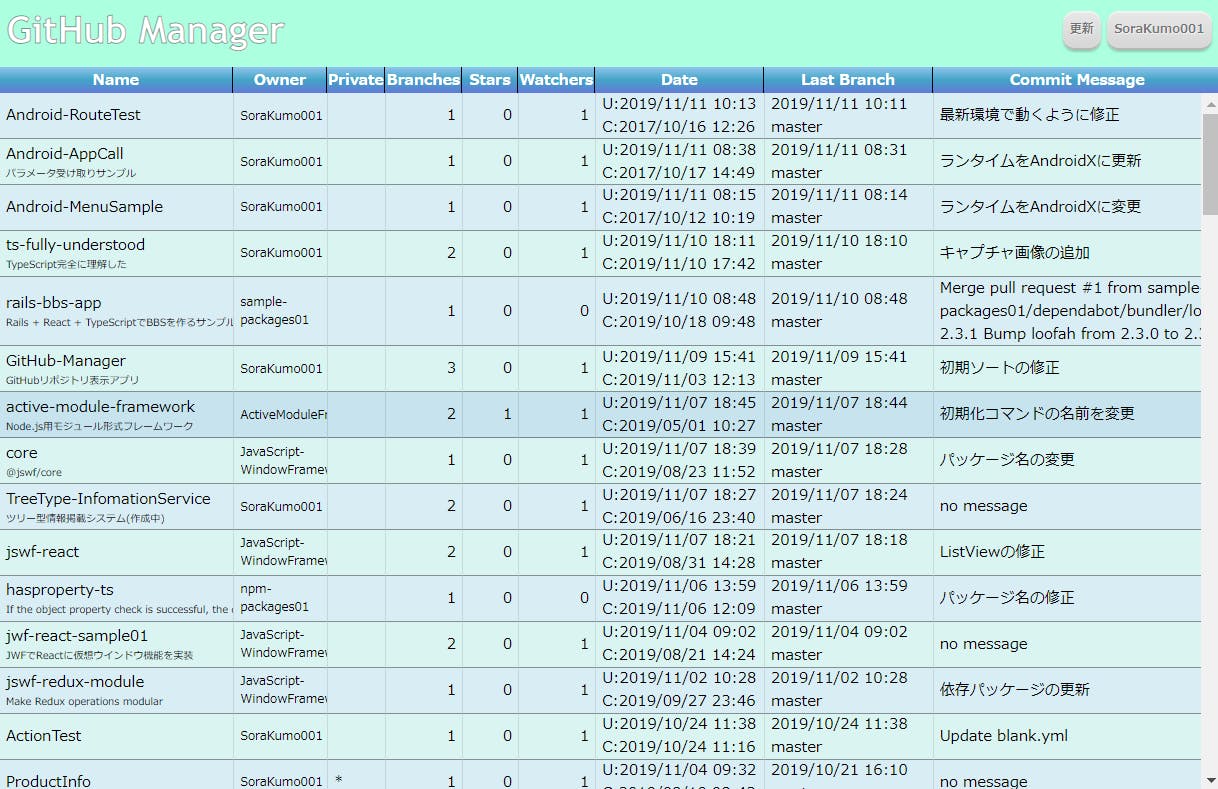Click description Make Redux operations modular
Image resolution: width=1218 pixels, height=789 pixels.
click(84, 702)
